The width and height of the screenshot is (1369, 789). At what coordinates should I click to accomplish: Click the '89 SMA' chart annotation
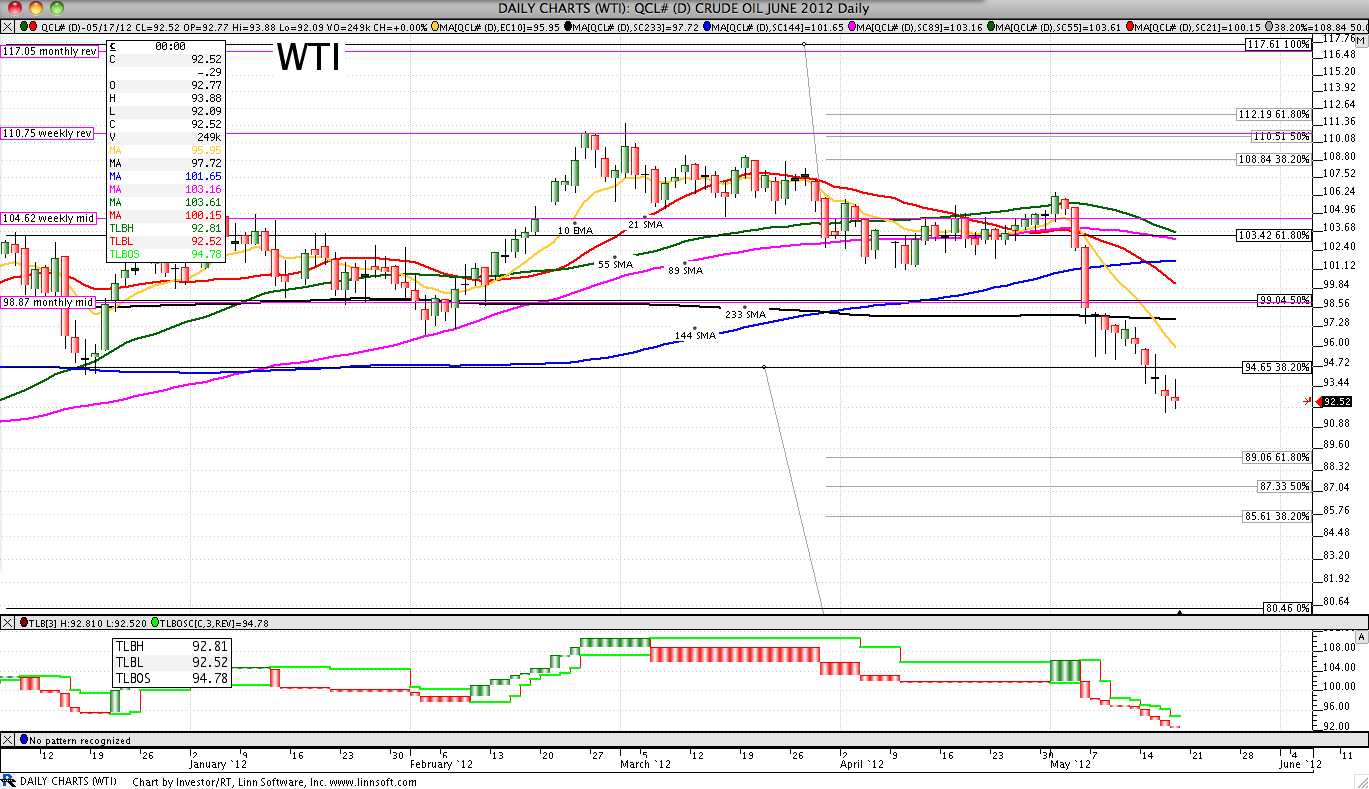[x=685, y=270]
